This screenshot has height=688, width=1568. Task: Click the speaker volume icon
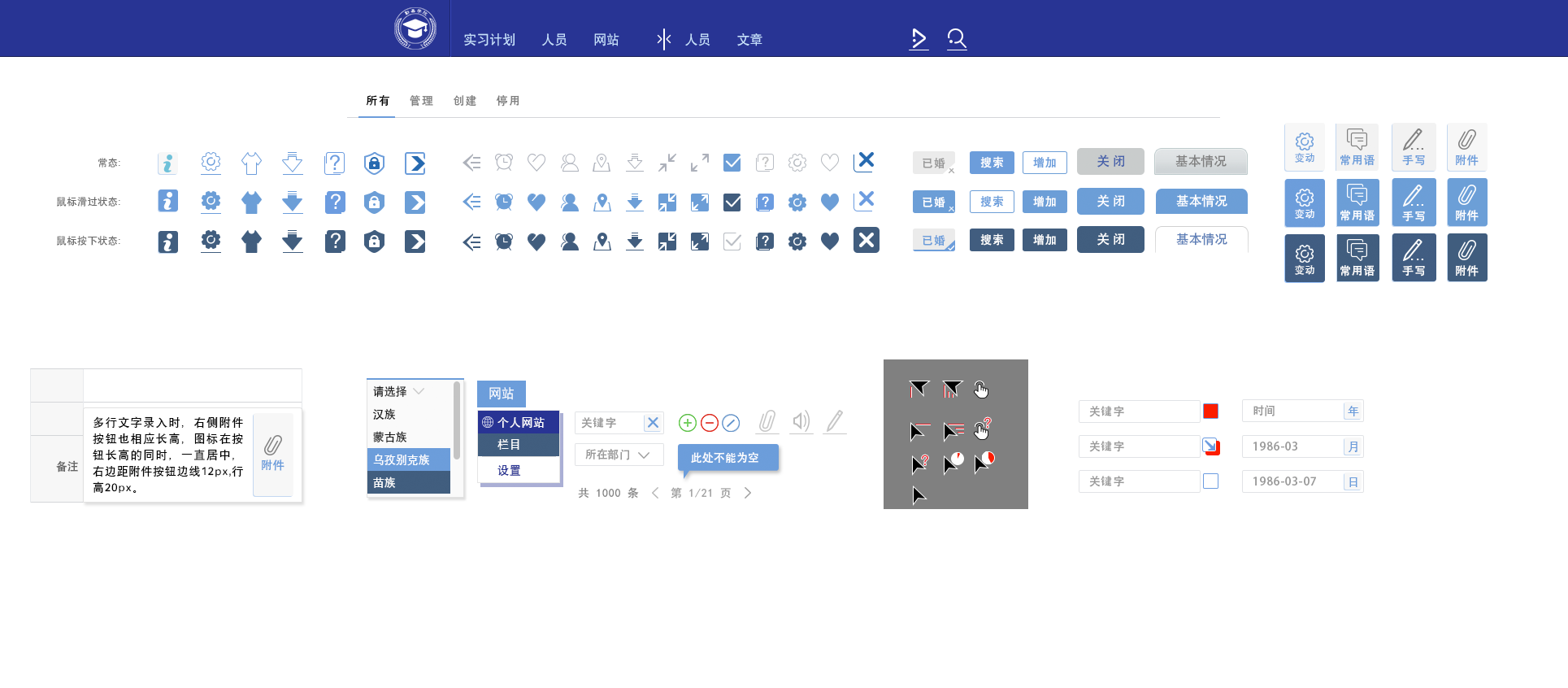tap(801, 421)
